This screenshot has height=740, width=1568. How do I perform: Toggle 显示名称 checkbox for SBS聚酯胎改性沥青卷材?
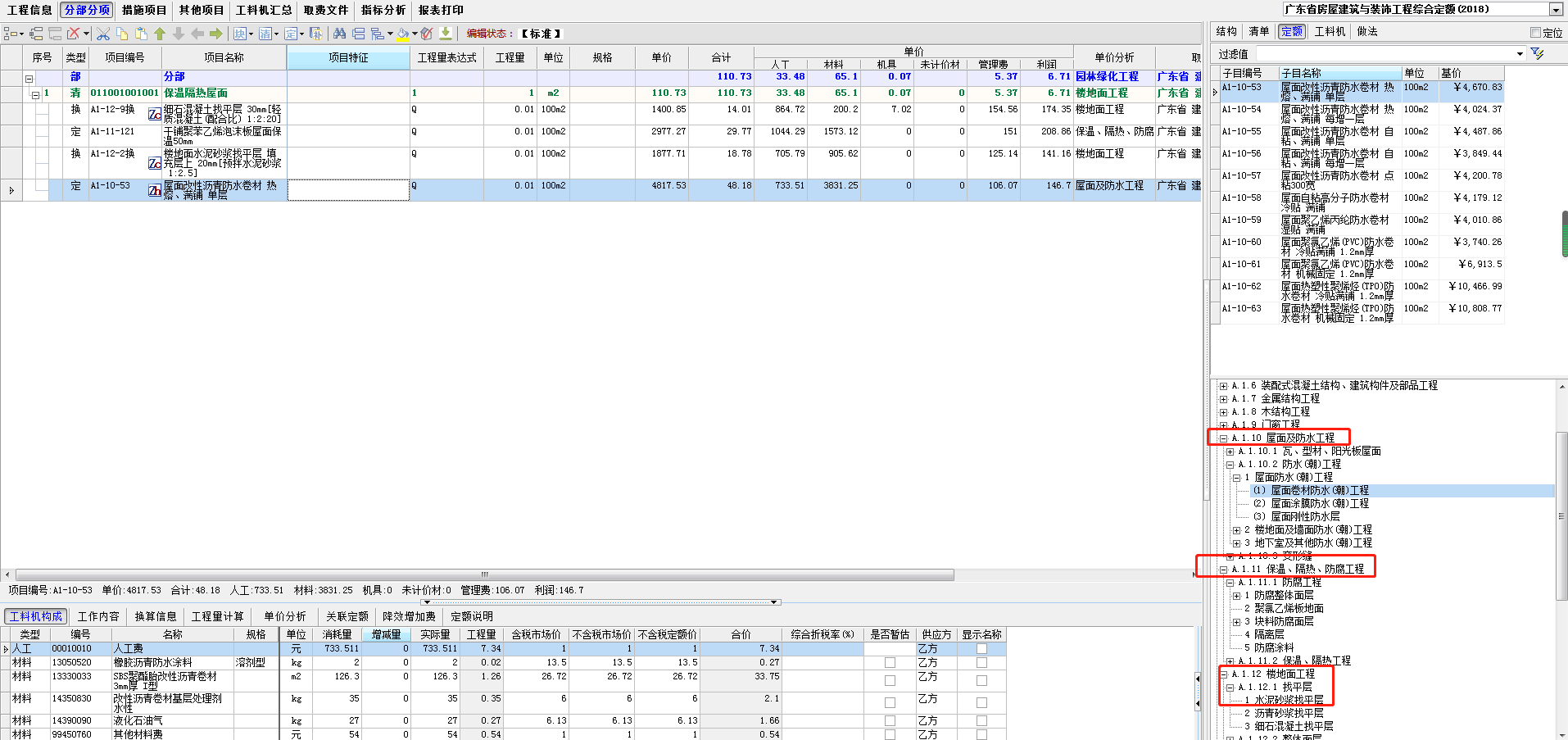point(981,680)
